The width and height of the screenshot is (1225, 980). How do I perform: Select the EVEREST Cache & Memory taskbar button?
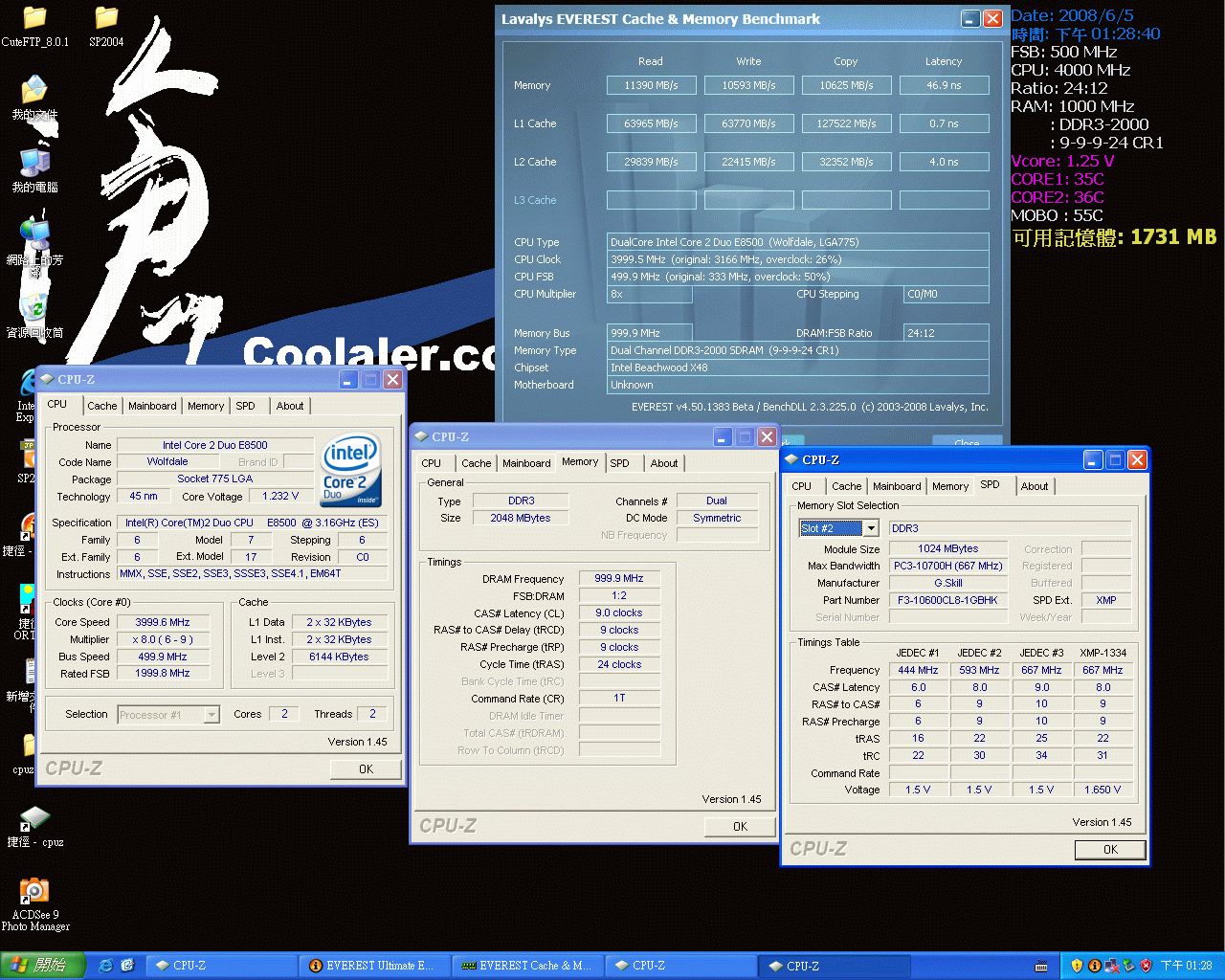point(526,966)
